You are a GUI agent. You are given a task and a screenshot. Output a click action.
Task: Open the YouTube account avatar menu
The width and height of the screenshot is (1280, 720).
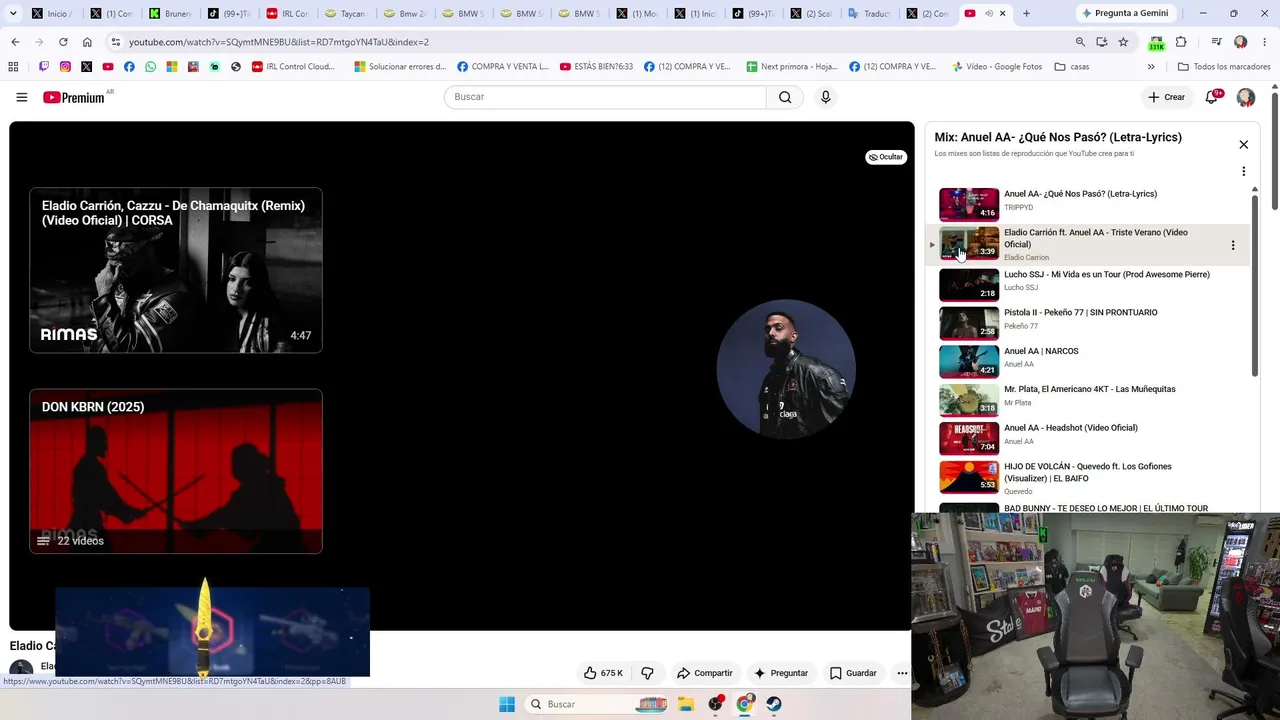[x=1245, y=97]
